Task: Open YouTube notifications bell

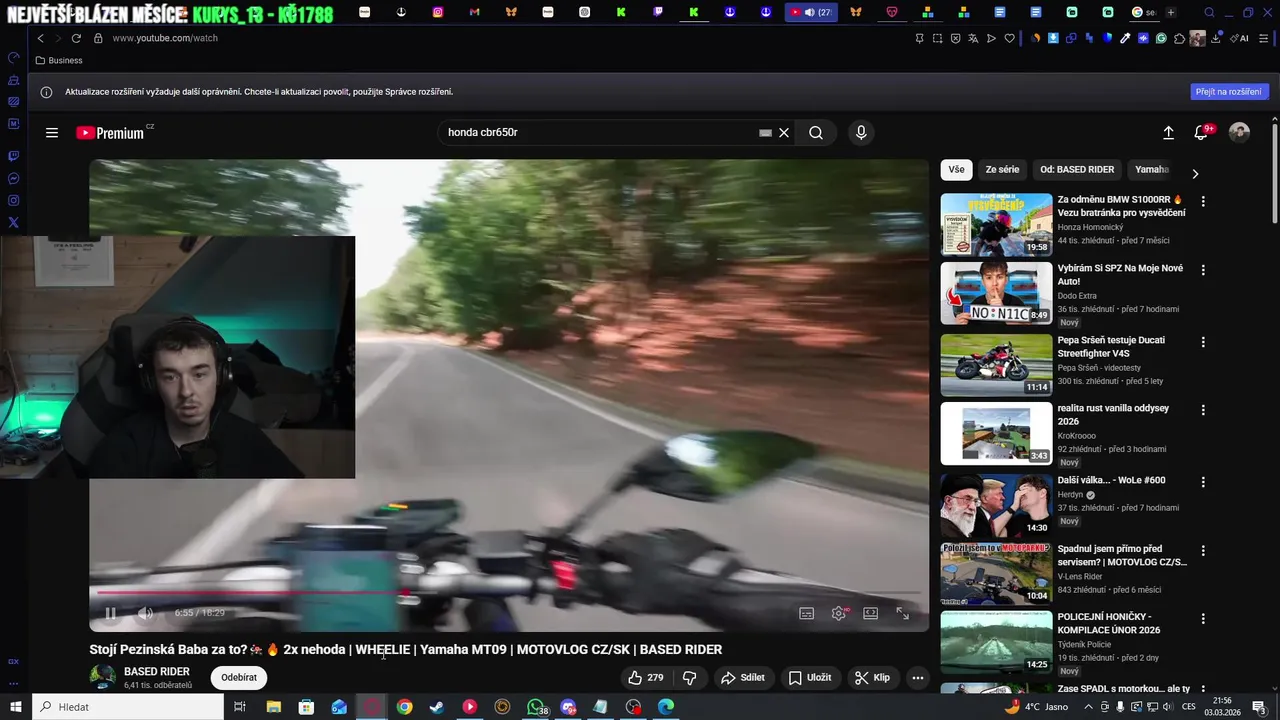Action: tap(1202, 133)
